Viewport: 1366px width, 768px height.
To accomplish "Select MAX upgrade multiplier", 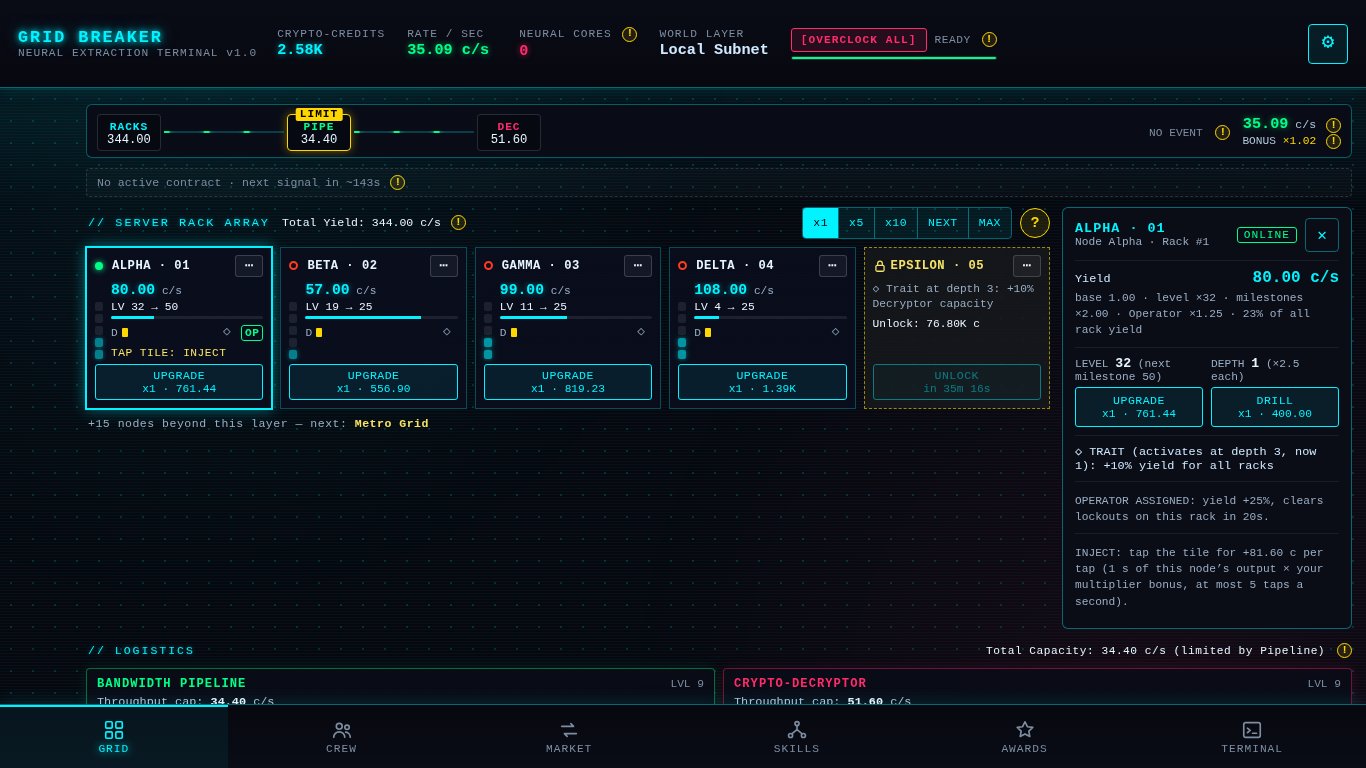I will tap(989, 223).
